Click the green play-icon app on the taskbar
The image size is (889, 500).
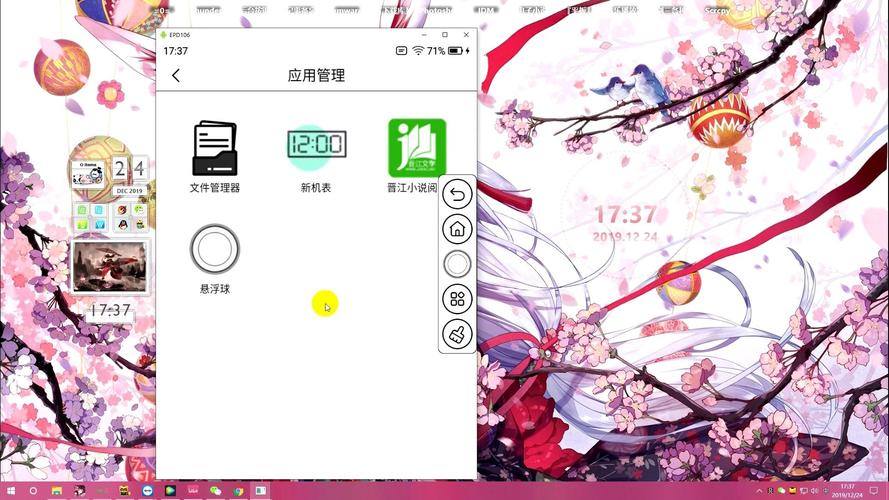point(170,491)
